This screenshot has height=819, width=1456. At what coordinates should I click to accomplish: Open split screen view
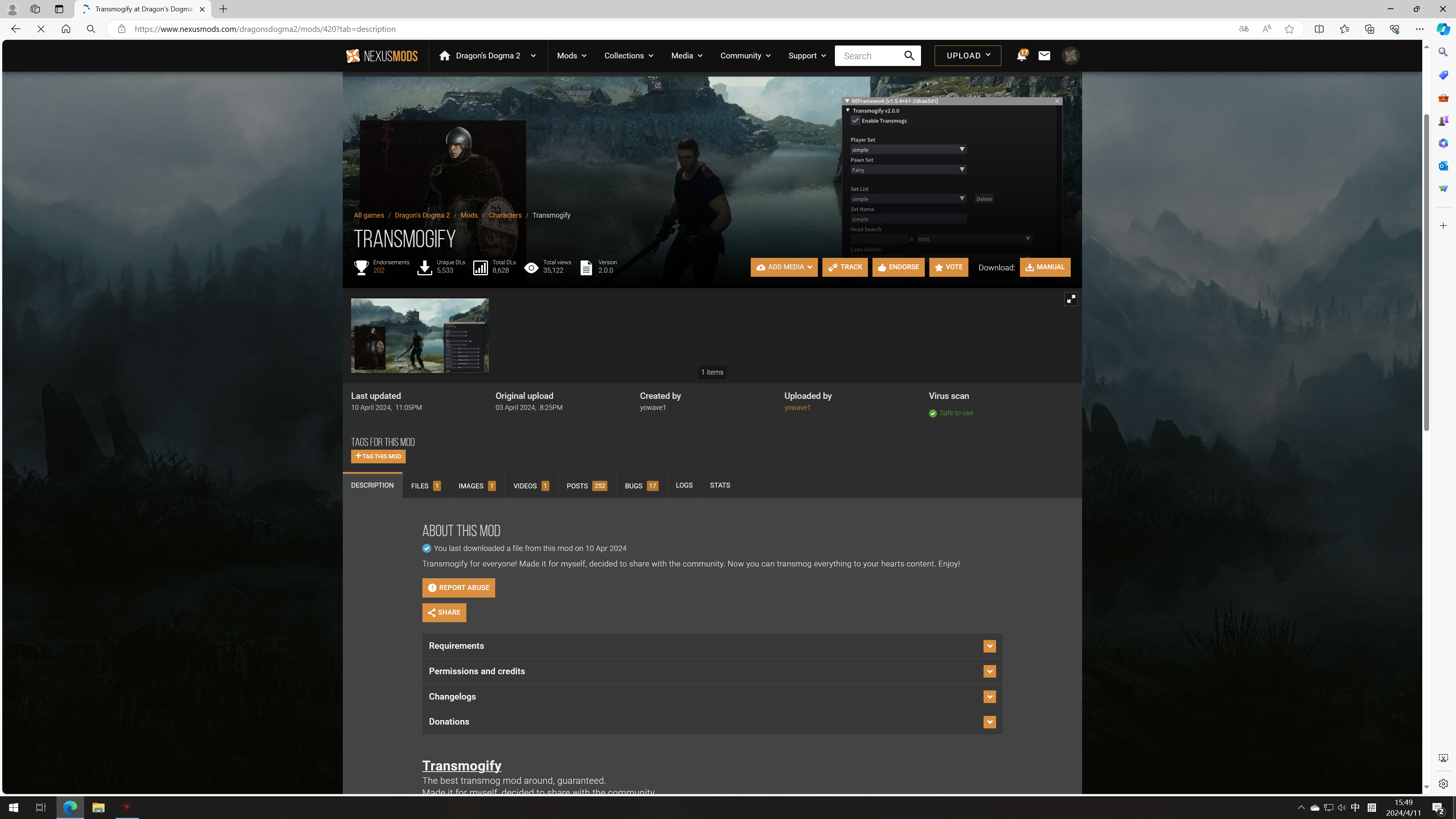coord(1319,29)
